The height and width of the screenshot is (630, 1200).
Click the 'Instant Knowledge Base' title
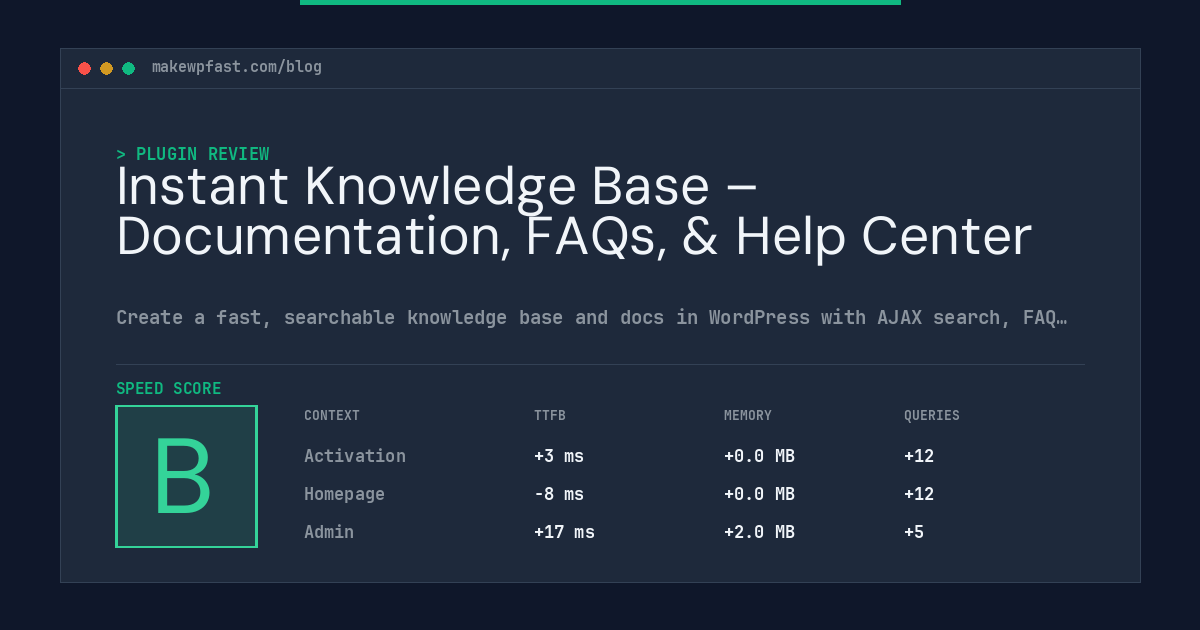pos(574,211)
